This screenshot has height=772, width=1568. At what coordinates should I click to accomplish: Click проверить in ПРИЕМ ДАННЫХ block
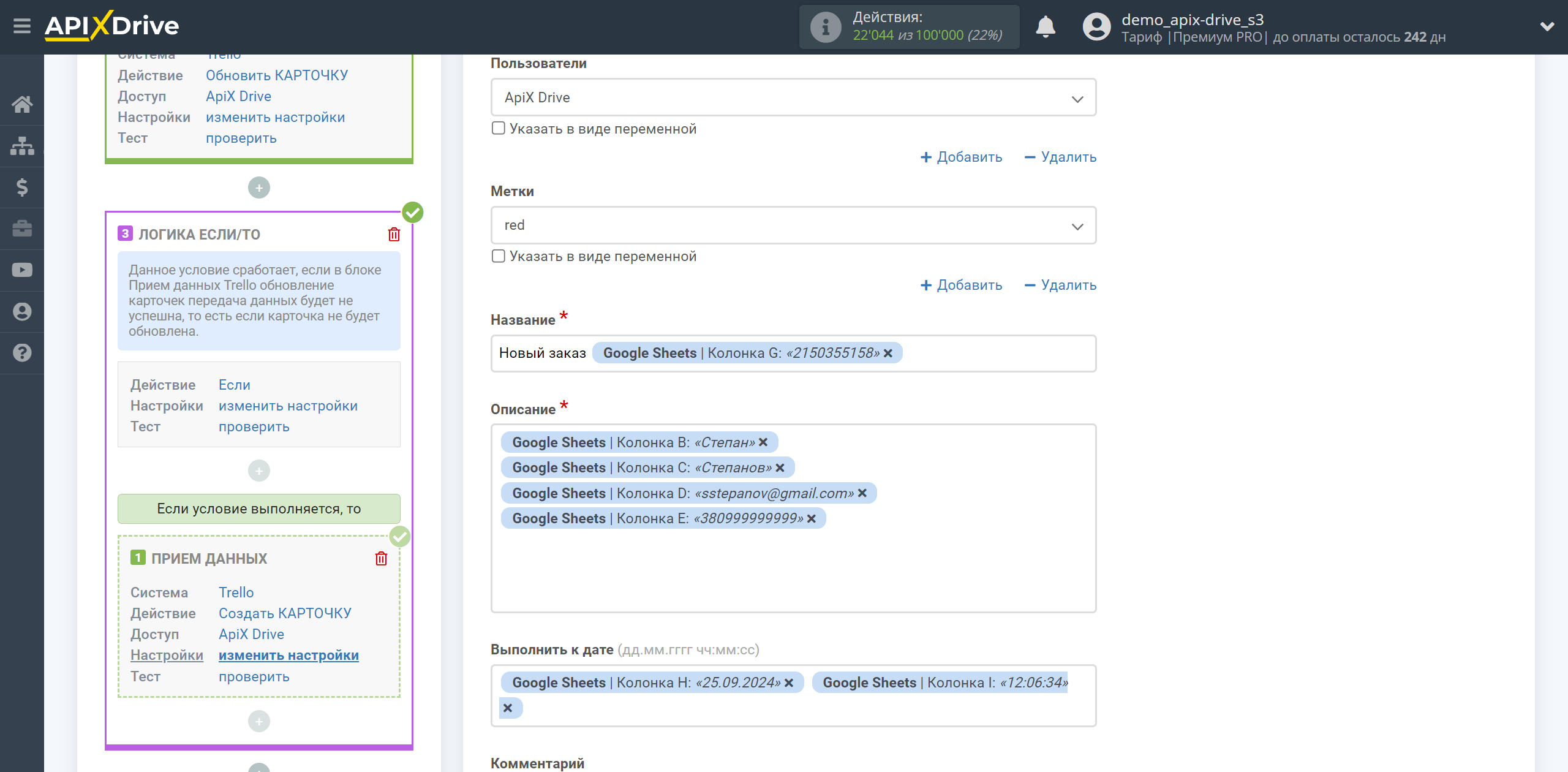click(x=254, y=676)
